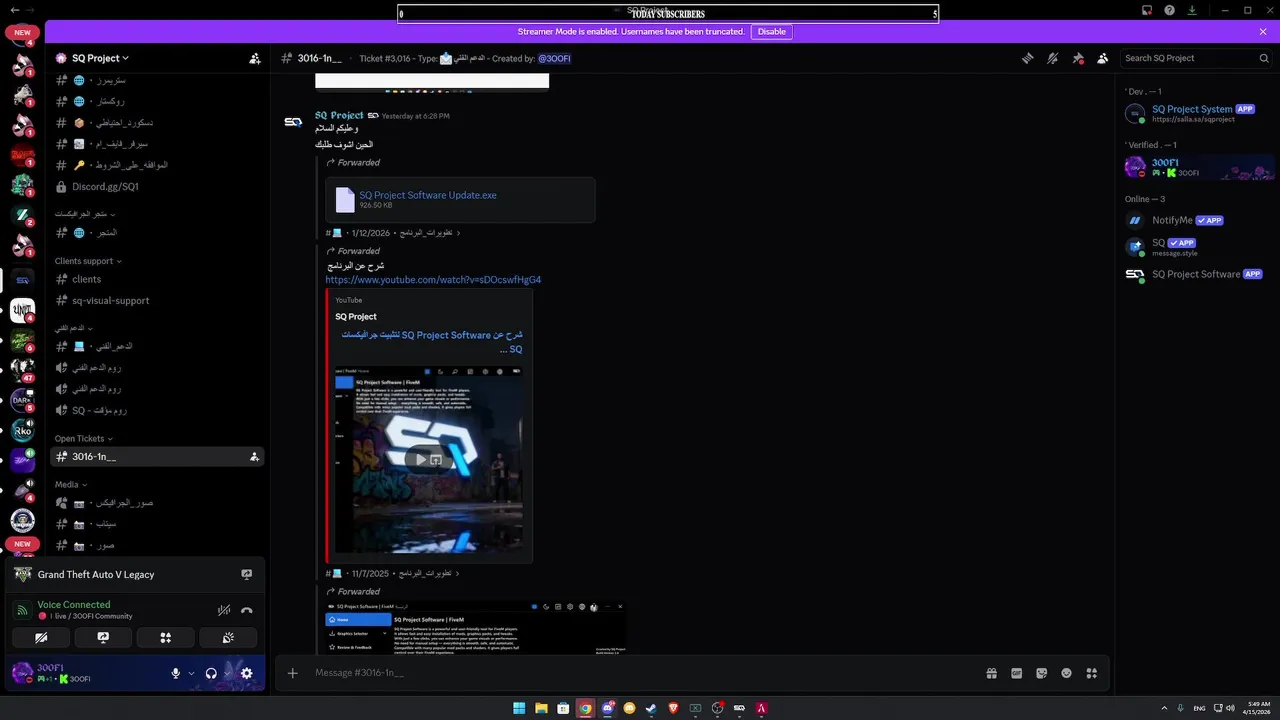Toggle notification settings bell in channel header

(x=1052, y=58)
